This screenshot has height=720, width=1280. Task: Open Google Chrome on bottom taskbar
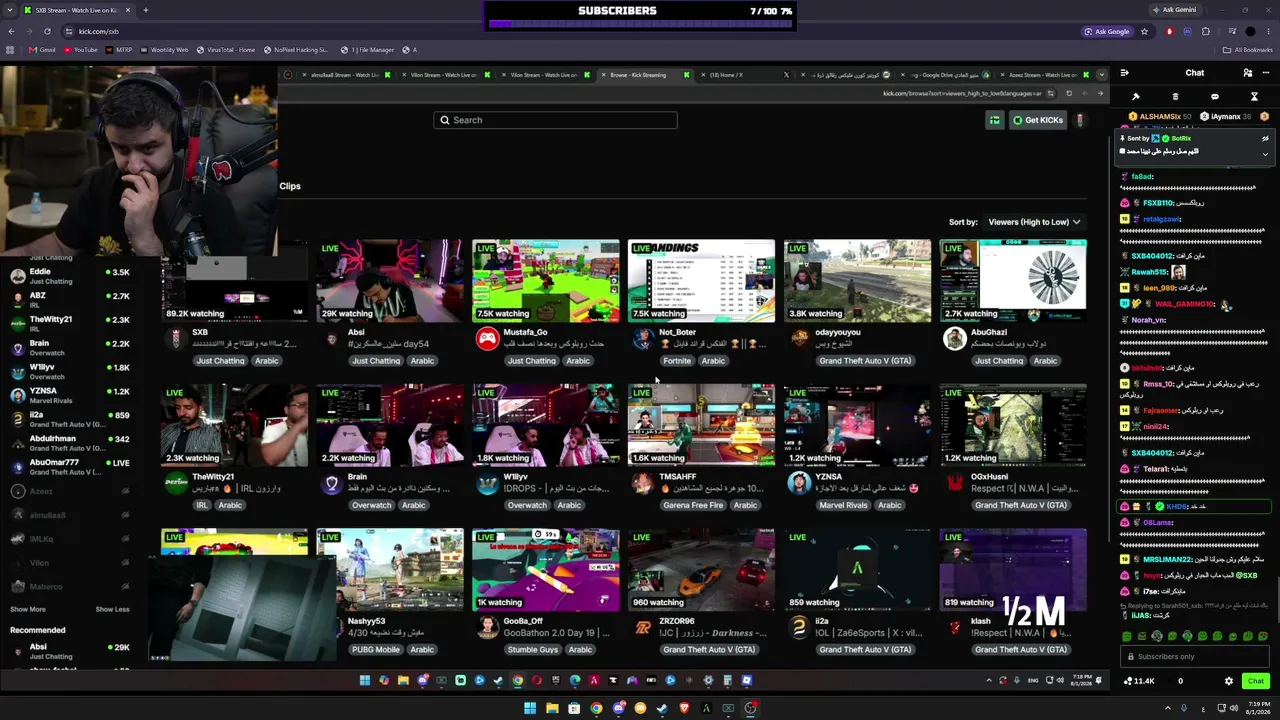(x=596, y=708)
